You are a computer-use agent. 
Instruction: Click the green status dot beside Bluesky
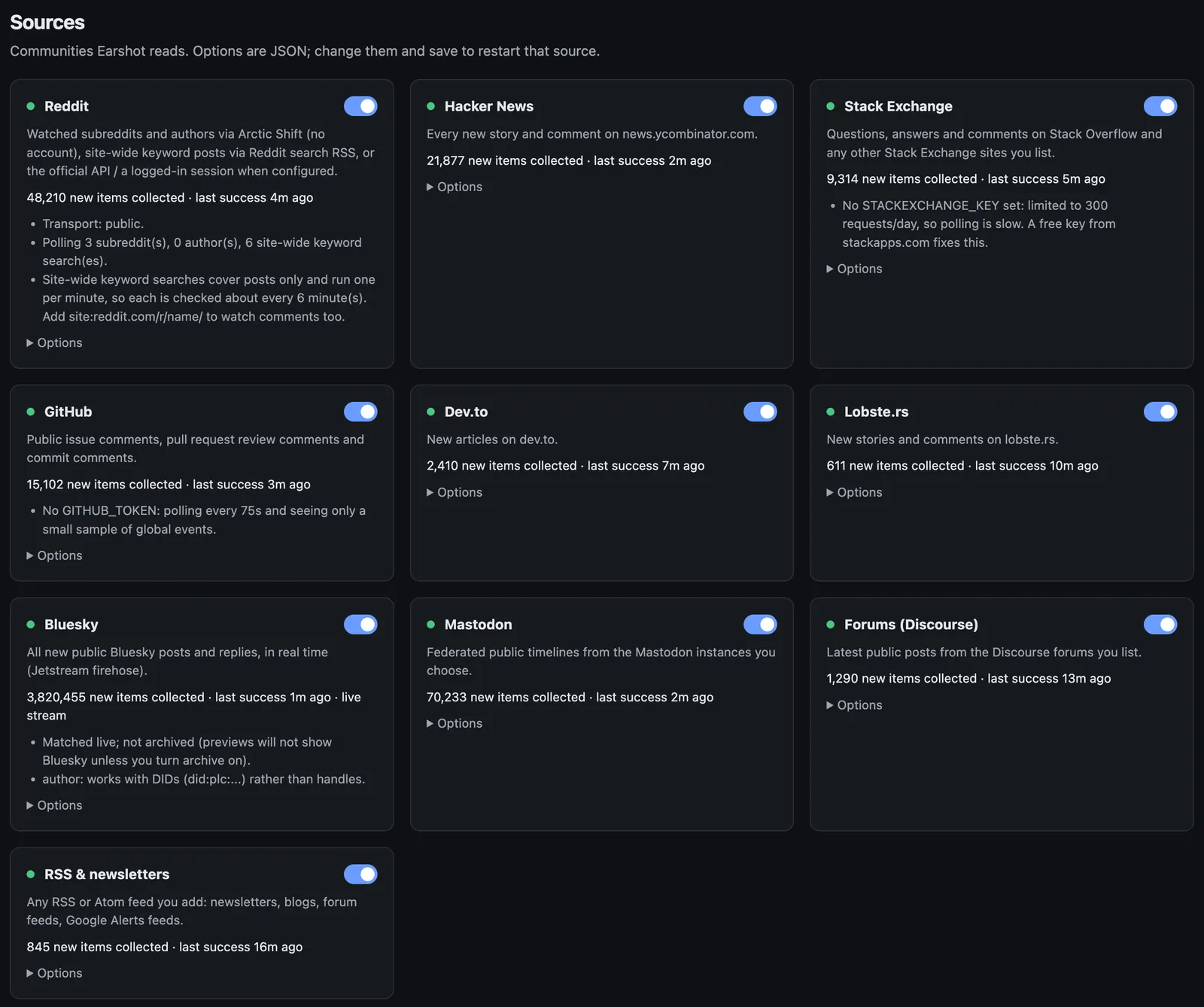(31, 625)
